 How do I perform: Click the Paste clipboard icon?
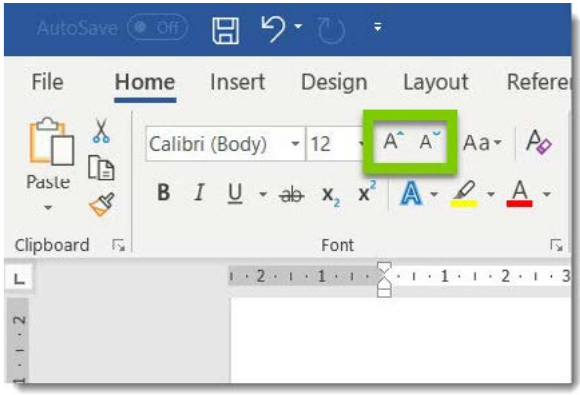51,142
